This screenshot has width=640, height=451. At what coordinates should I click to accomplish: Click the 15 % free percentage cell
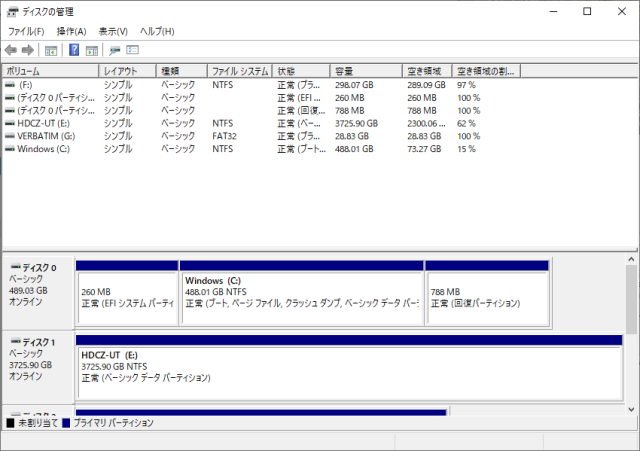(x=466, y=149)
